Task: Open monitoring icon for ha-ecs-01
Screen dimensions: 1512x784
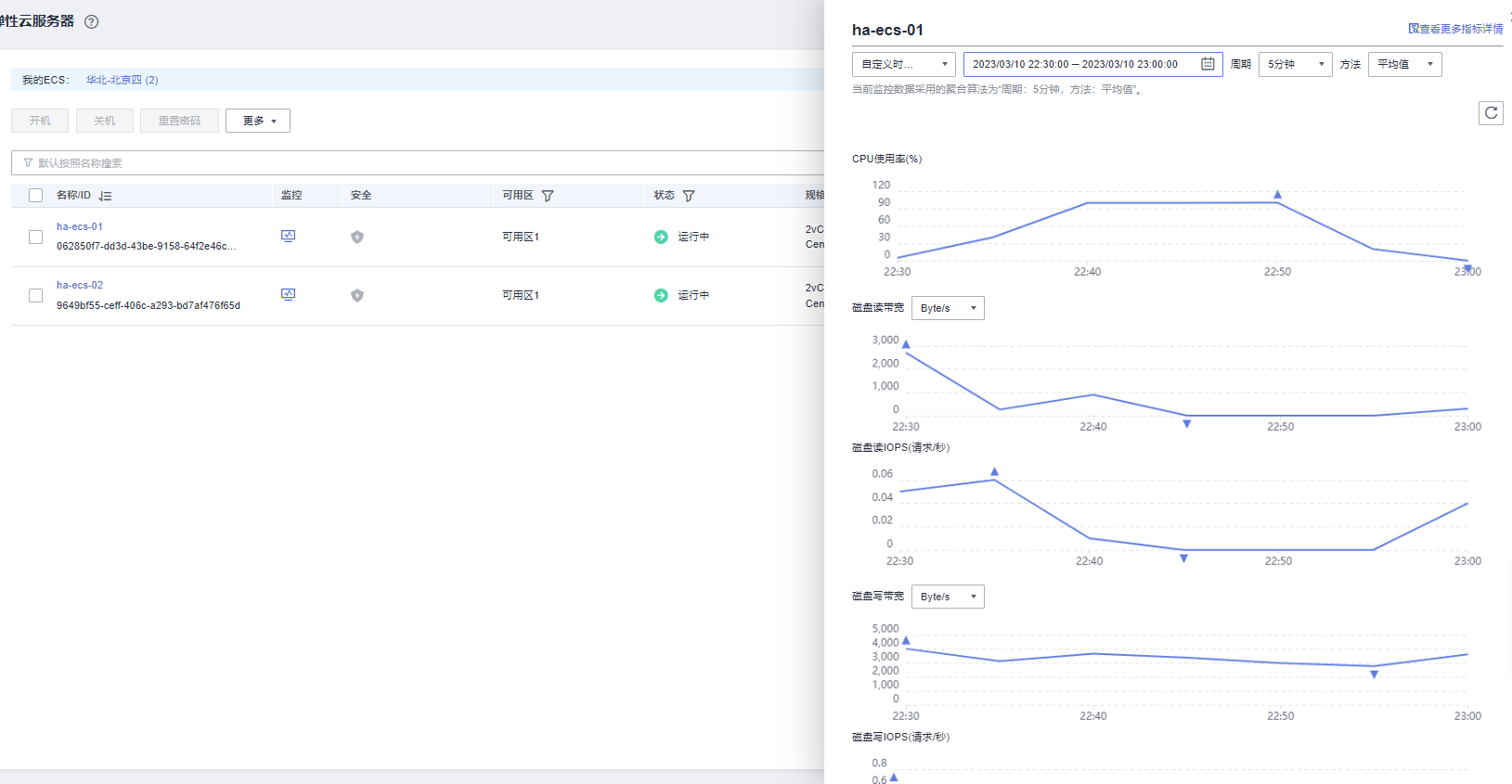Action: coord(288,236)
